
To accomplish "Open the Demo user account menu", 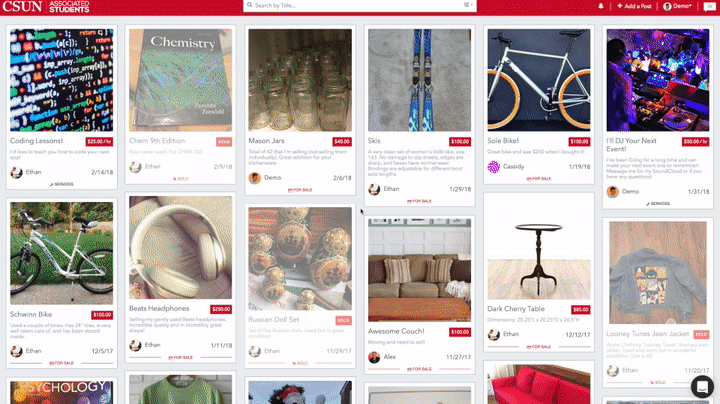I will coord(677,6).
